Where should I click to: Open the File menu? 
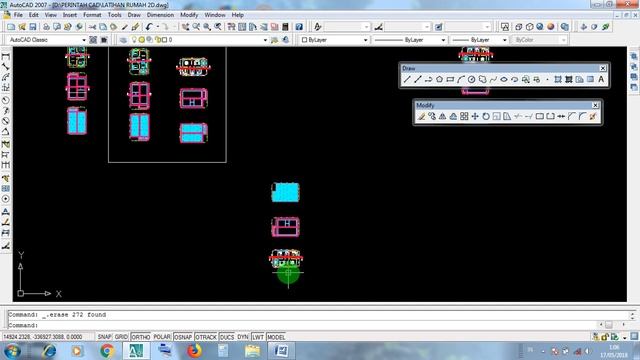(x=18, y=15)
